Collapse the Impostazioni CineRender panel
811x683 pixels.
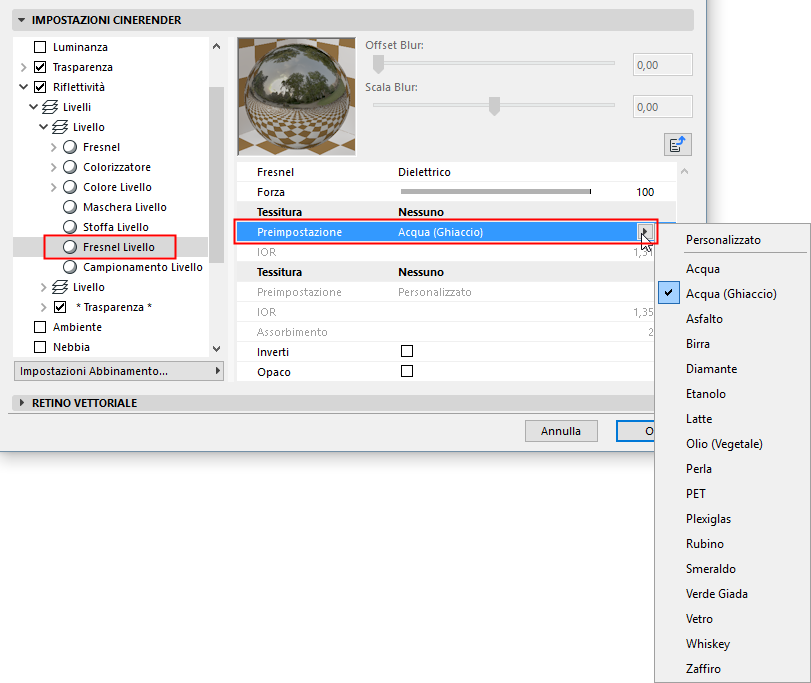[x=21, y=20]
